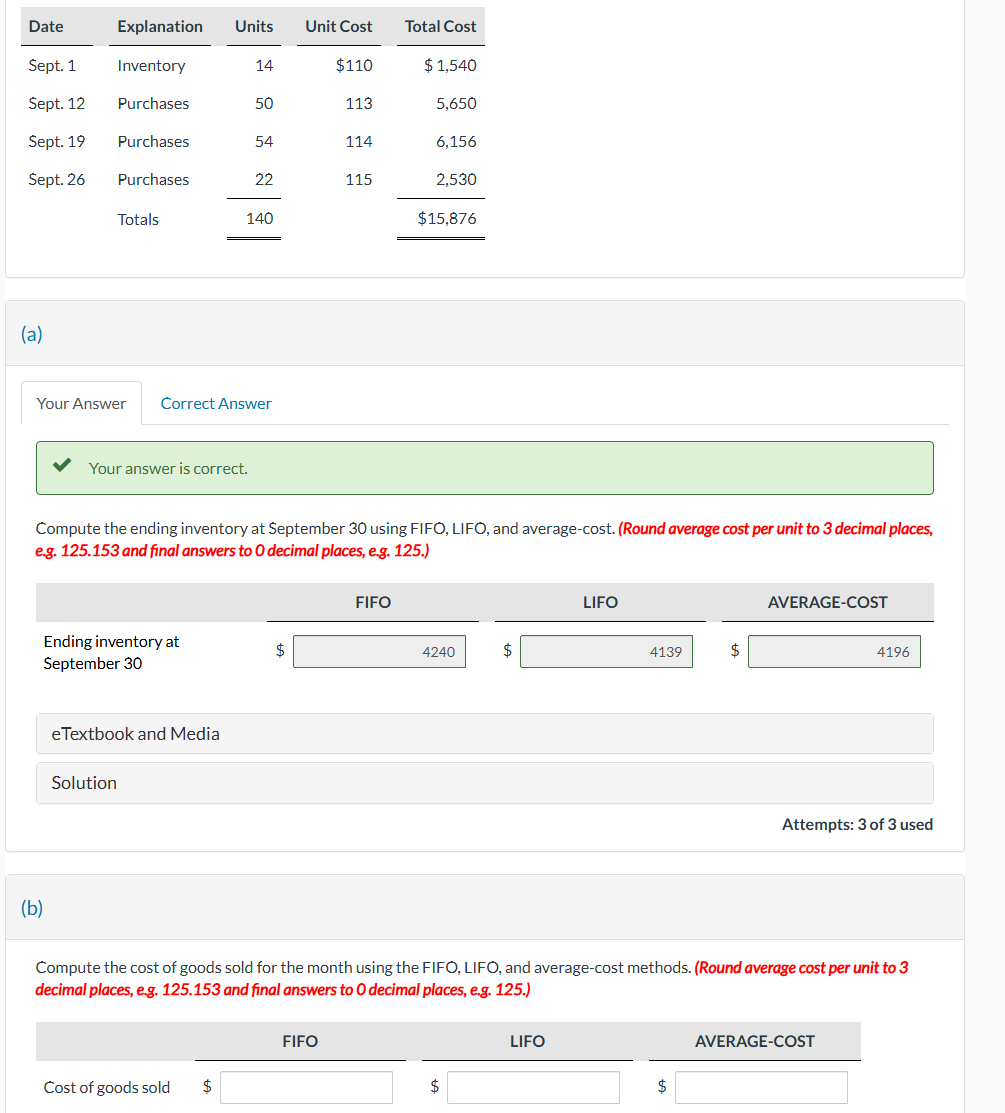Click the total cost $1,540 cell
Viewport: 1005px width, 1113px height.
450,65
